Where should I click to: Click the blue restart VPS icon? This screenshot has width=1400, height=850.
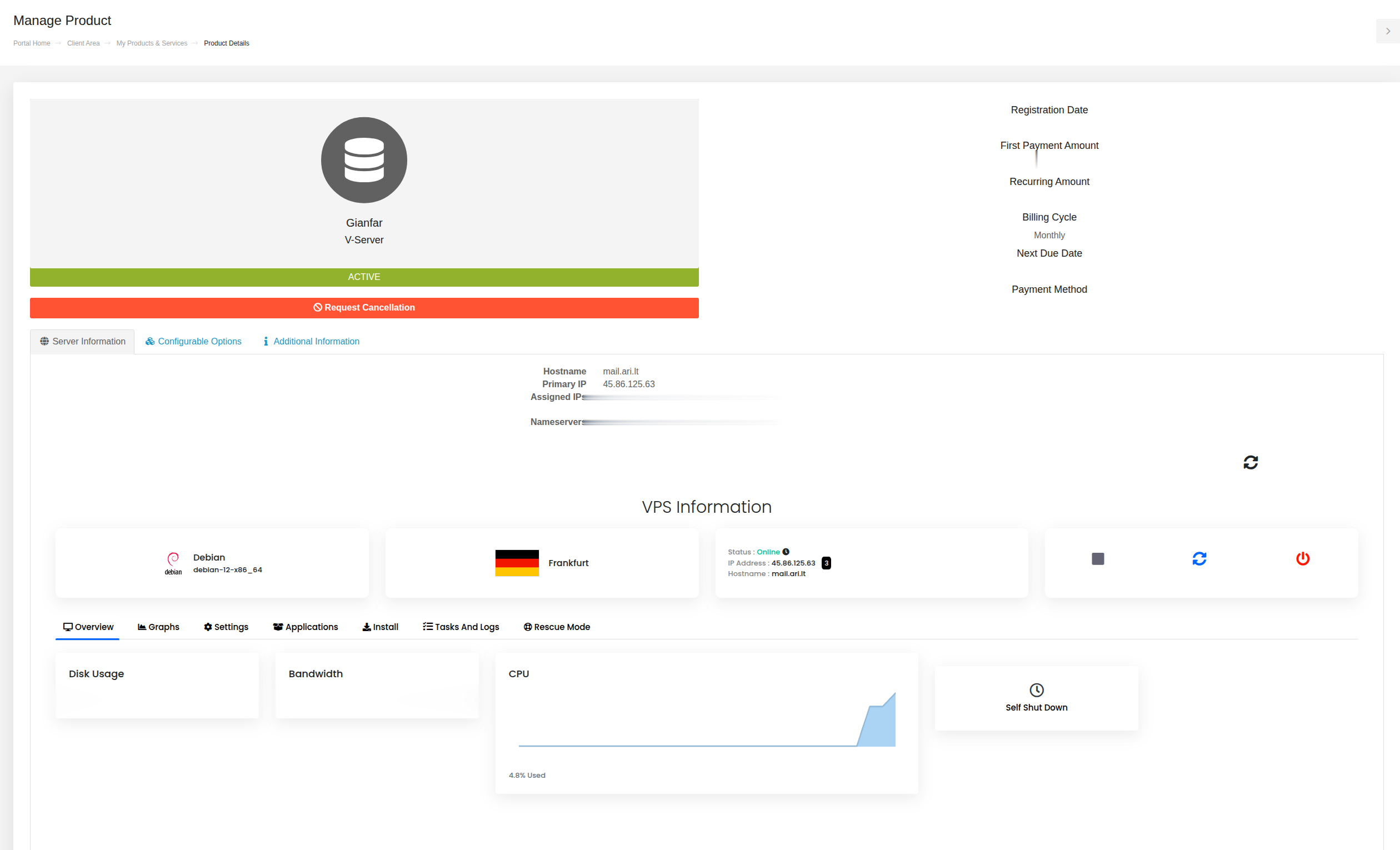[x=1199, y=558]
